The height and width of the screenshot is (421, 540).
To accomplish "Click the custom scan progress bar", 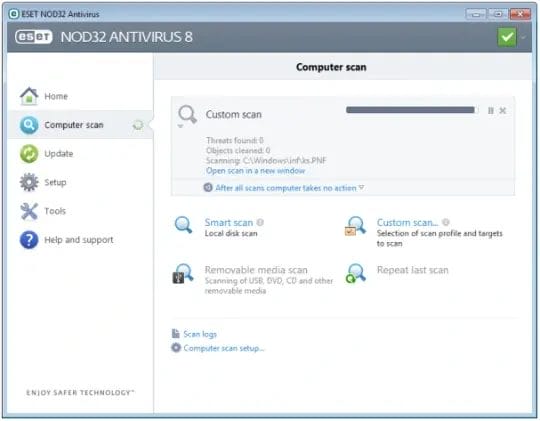I will [x=412, y=110].
